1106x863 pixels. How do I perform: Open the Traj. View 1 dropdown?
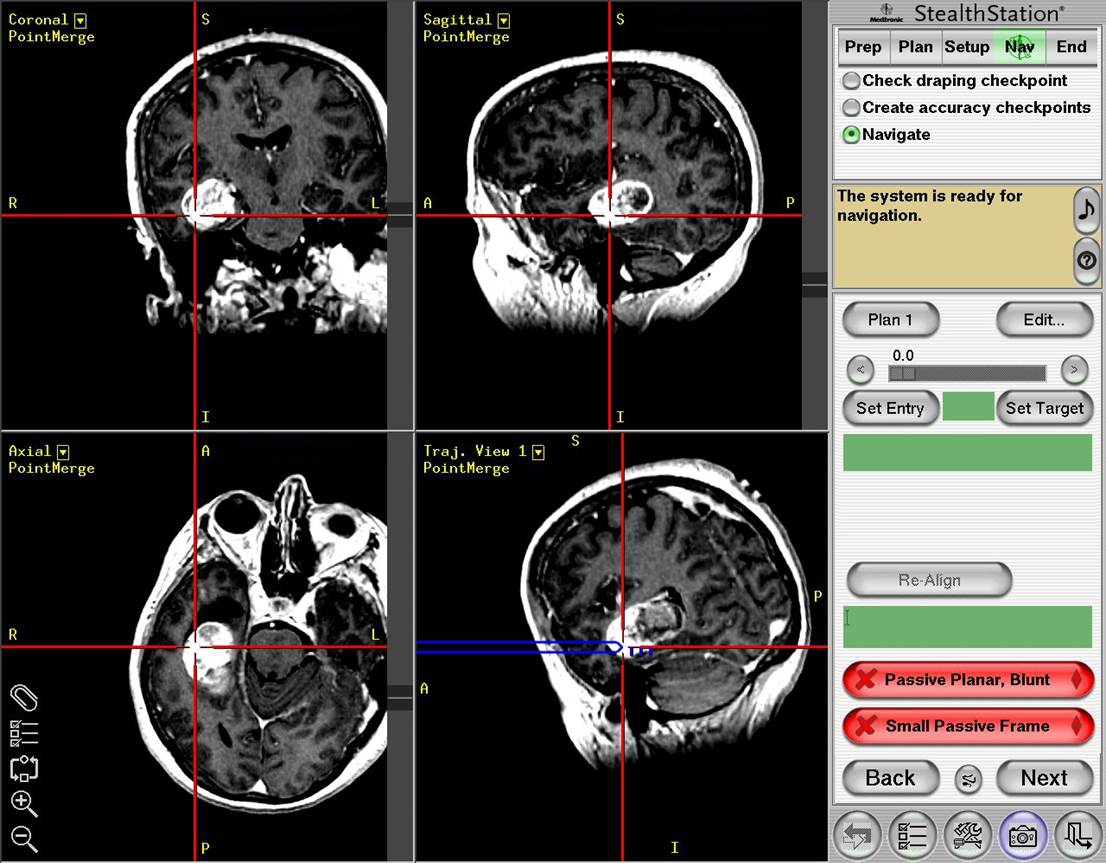point(539,451)
